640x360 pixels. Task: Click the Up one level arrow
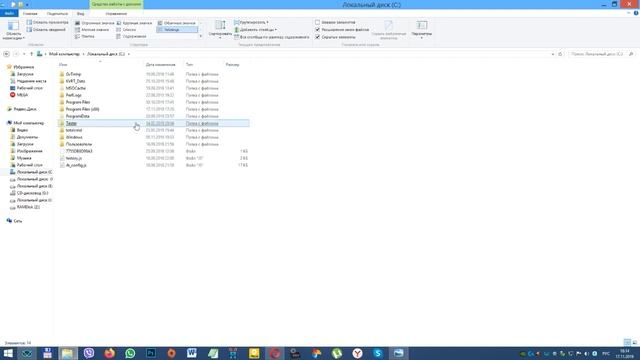(31, 54)
